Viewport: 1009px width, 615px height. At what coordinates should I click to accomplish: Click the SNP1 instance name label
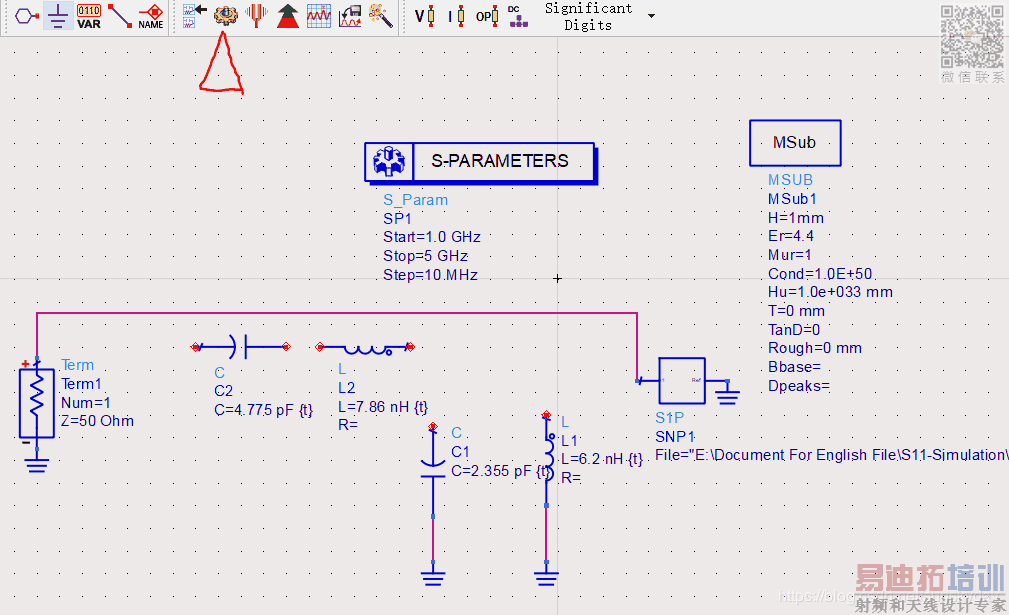click(674, 437)
